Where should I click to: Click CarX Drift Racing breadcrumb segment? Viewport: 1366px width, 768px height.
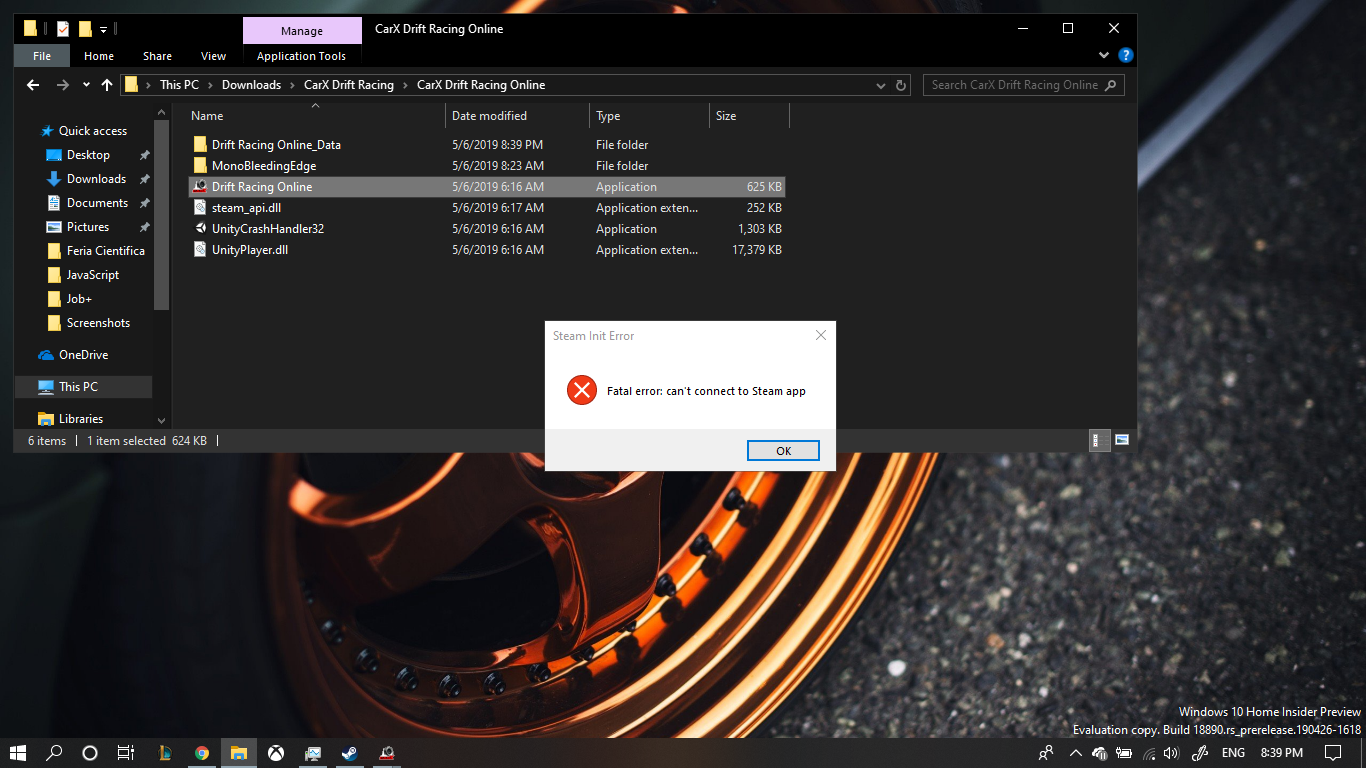tap(349, 85)
